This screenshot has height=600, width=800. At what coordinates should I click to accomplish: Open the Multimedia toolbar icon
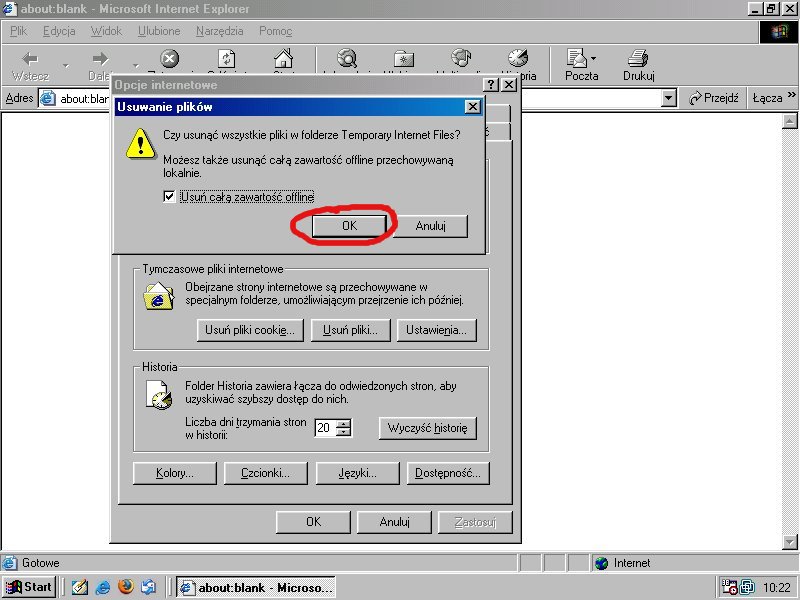tap(461, 58)
